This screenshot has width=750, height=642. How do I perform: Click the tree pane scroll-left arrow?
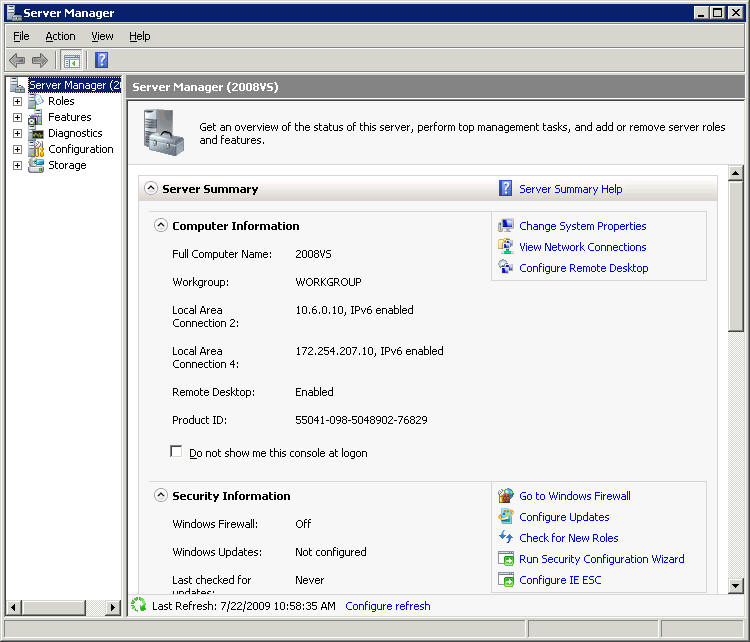pos(13,608)
